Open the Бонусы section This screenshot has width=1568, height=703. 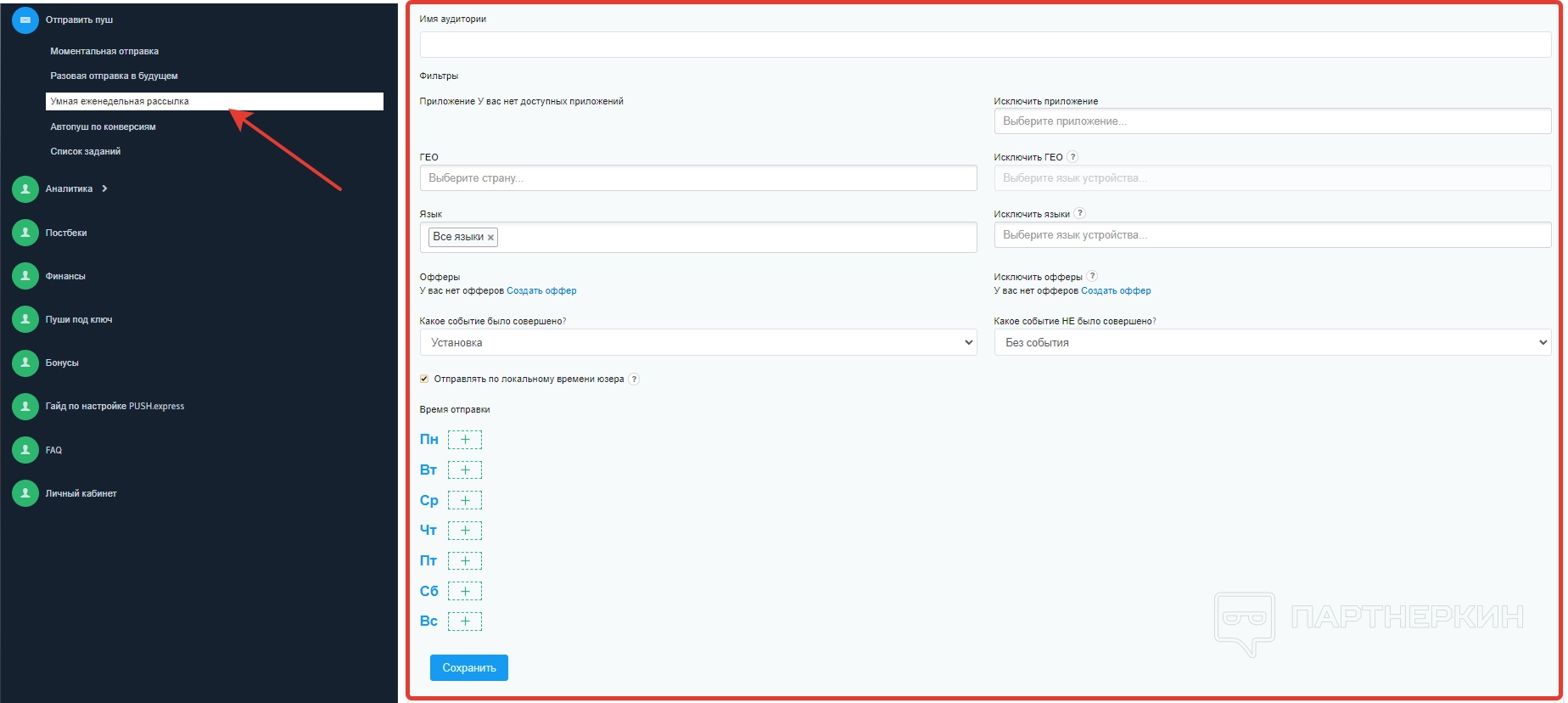(x=62, y=363)
